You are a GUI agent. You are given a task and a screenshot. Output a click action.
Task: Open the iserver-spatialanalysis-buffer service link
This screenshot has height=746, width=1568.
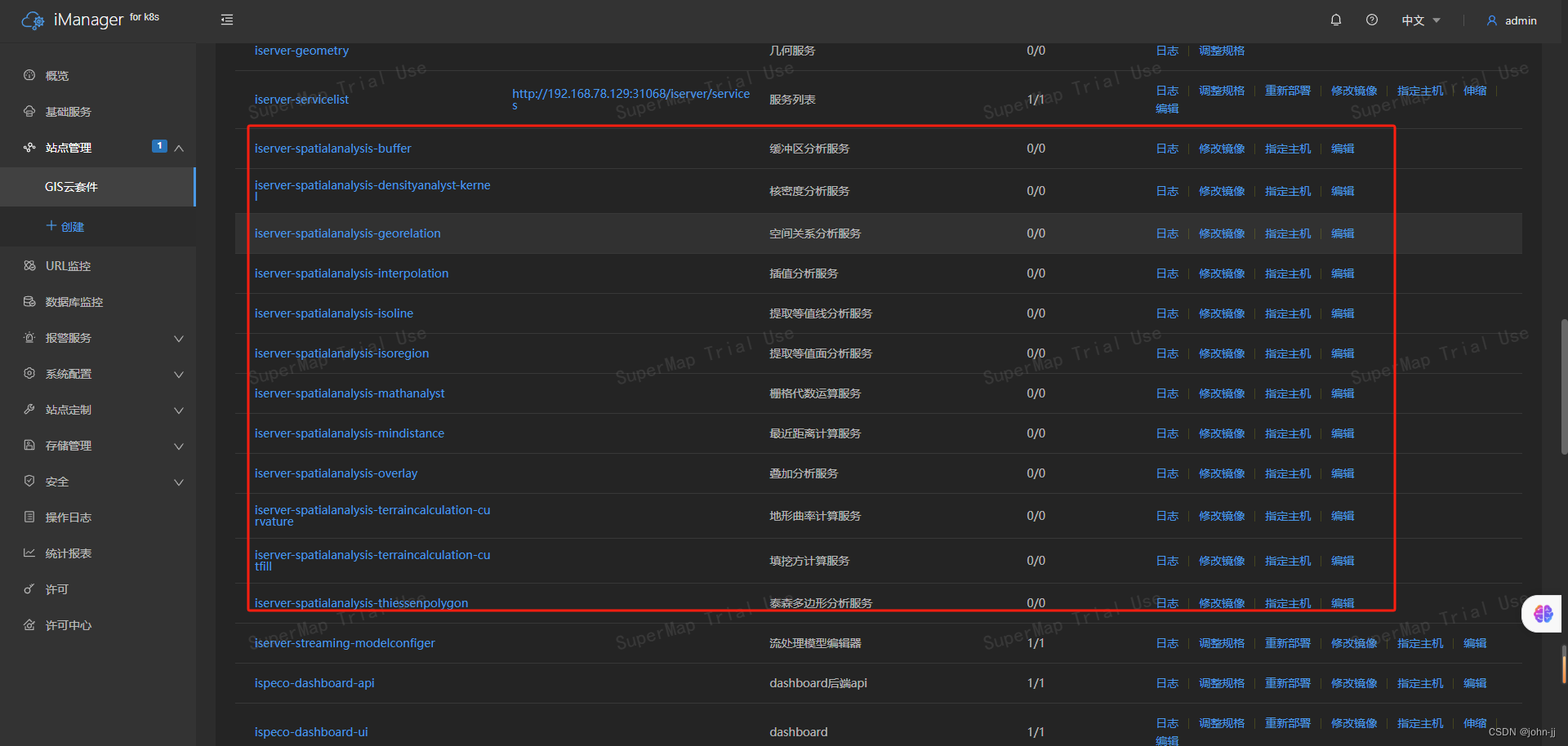(x=332, y=149)
